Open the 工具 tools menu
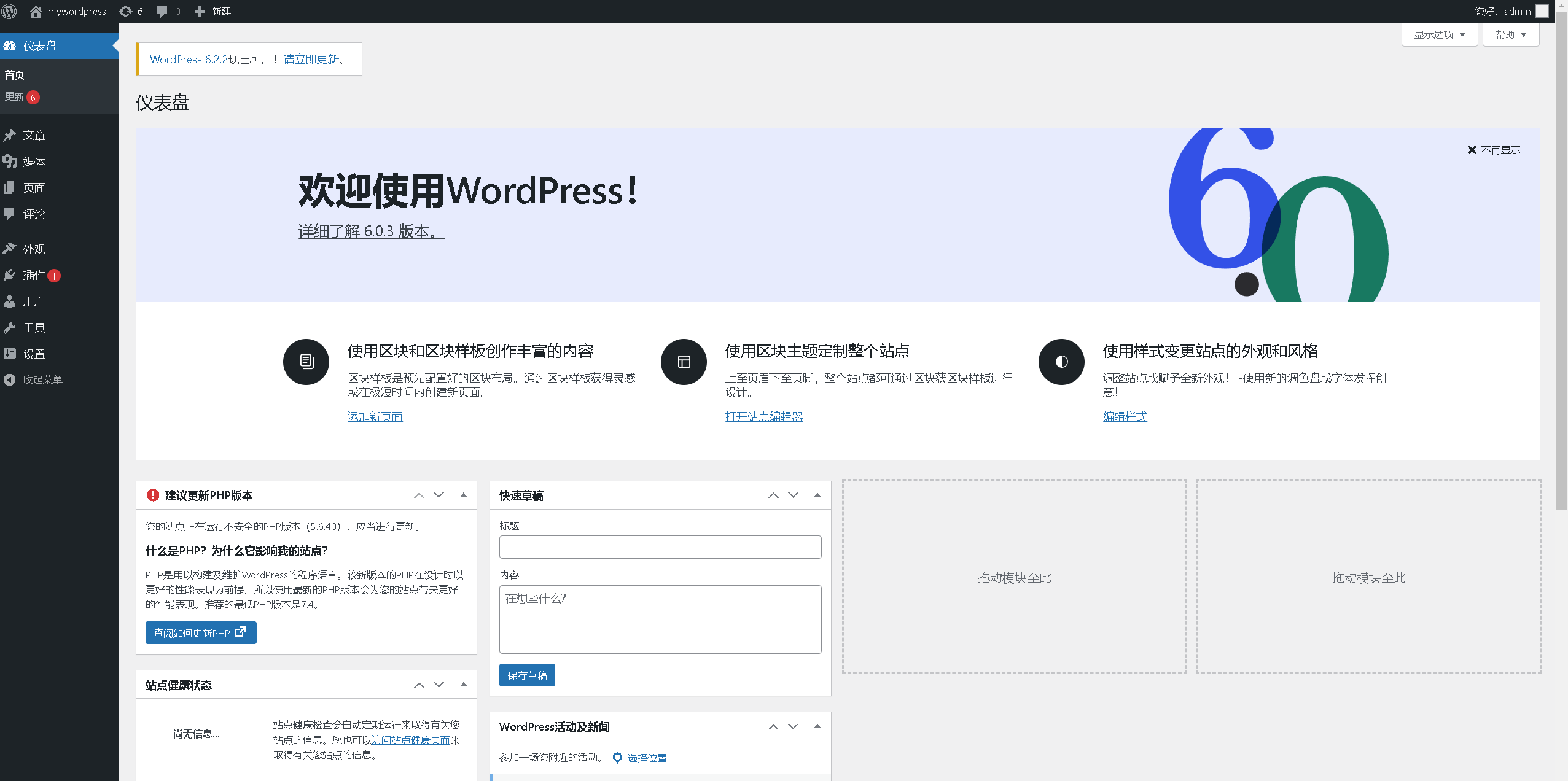Viewport: 1568px width, 781px height. point(34,328)
